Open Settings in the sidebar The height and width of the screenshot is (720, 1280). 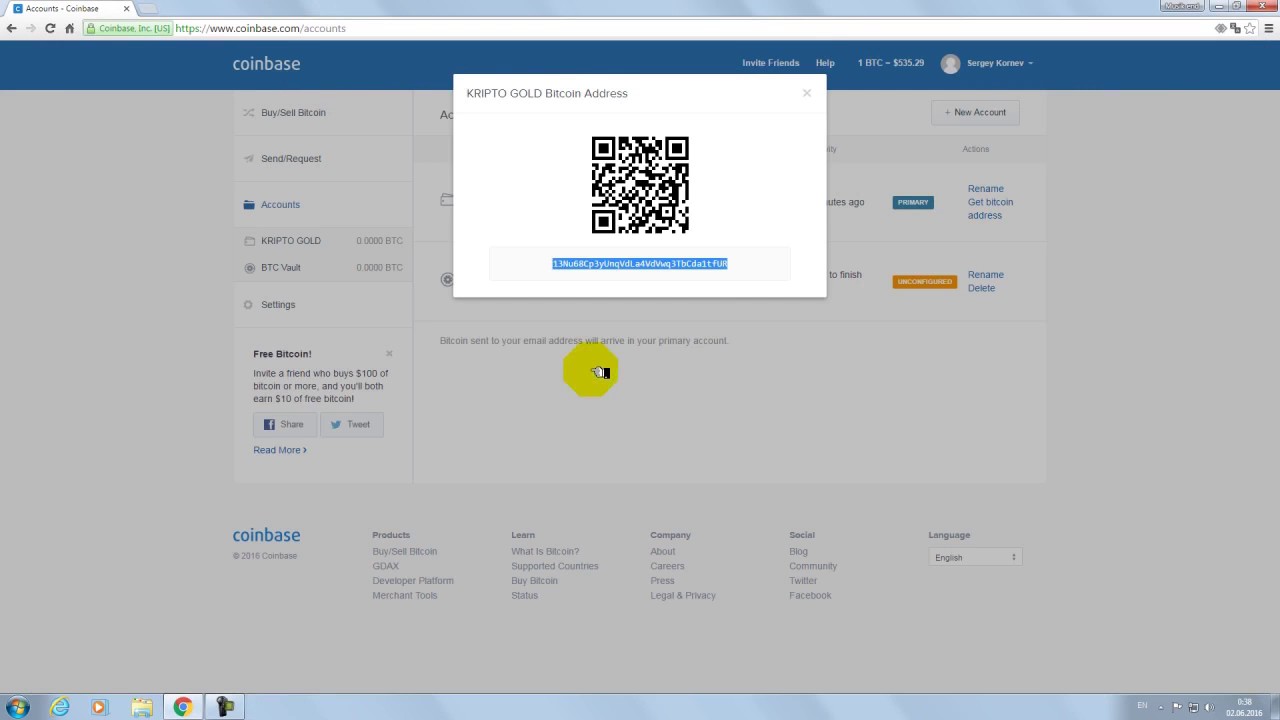click(278, 305)
